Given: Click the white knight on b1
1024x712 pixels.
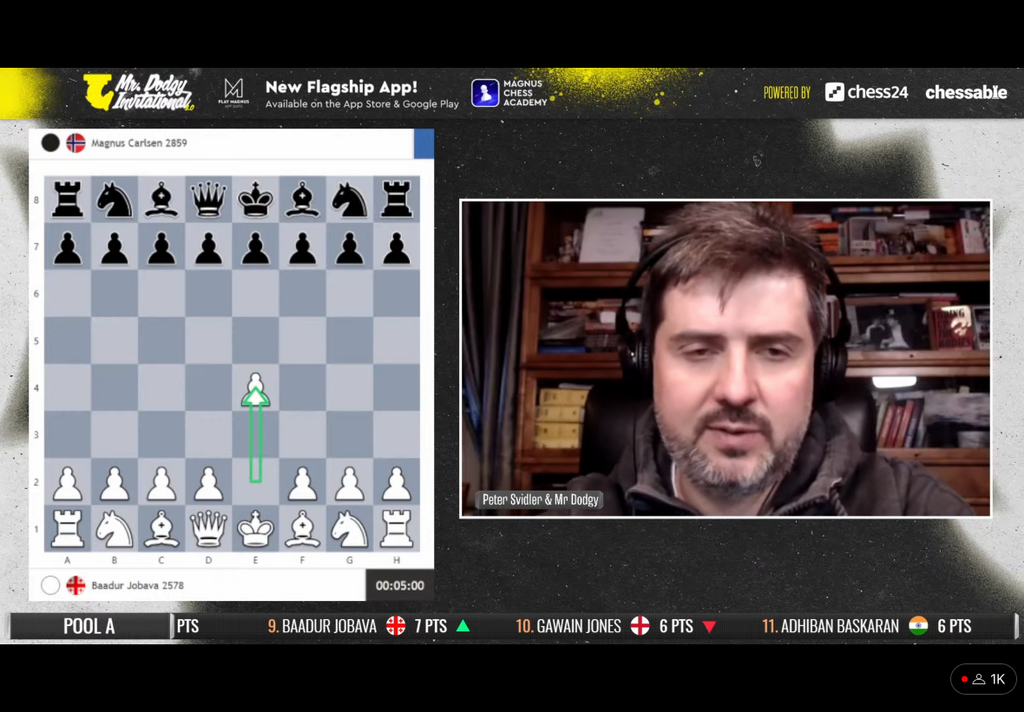Looking at the screenshot, I should pyautogui.click(x=114, y=528).
